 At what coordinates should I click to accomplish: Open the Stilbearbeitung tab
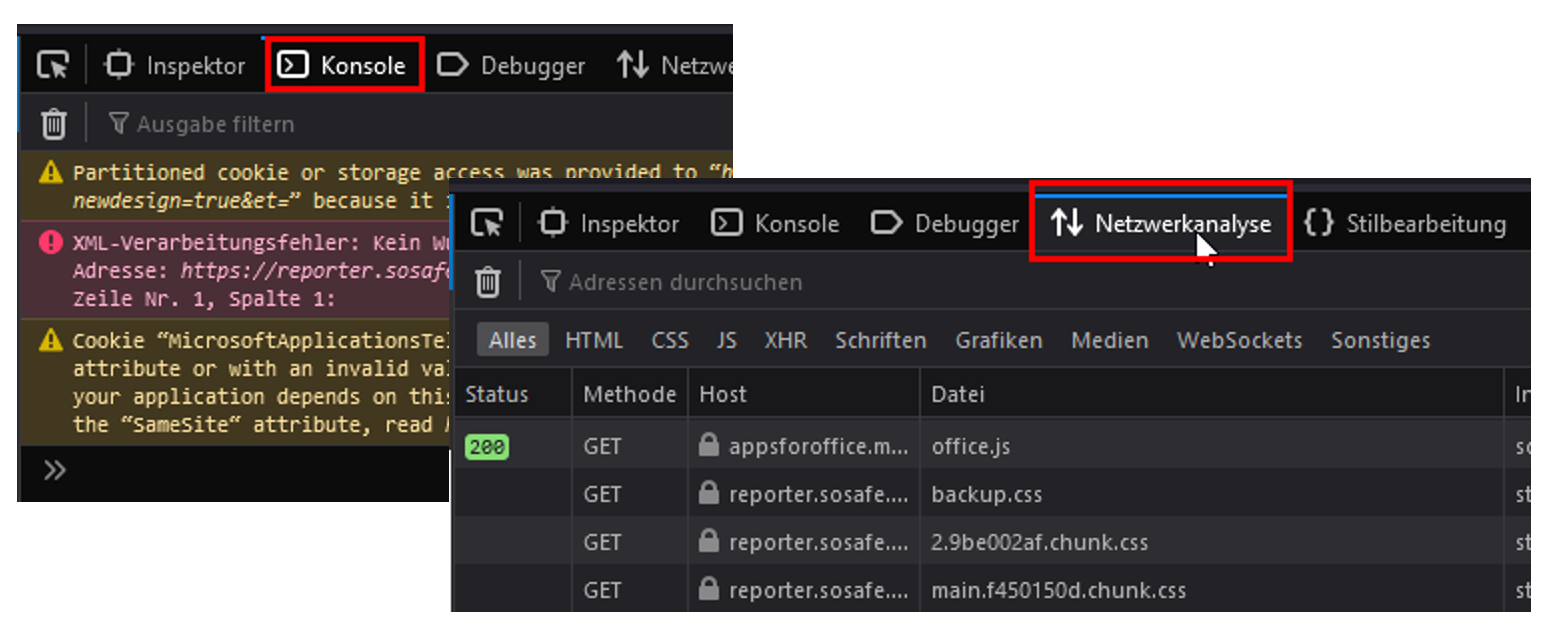pos(1406,223)
